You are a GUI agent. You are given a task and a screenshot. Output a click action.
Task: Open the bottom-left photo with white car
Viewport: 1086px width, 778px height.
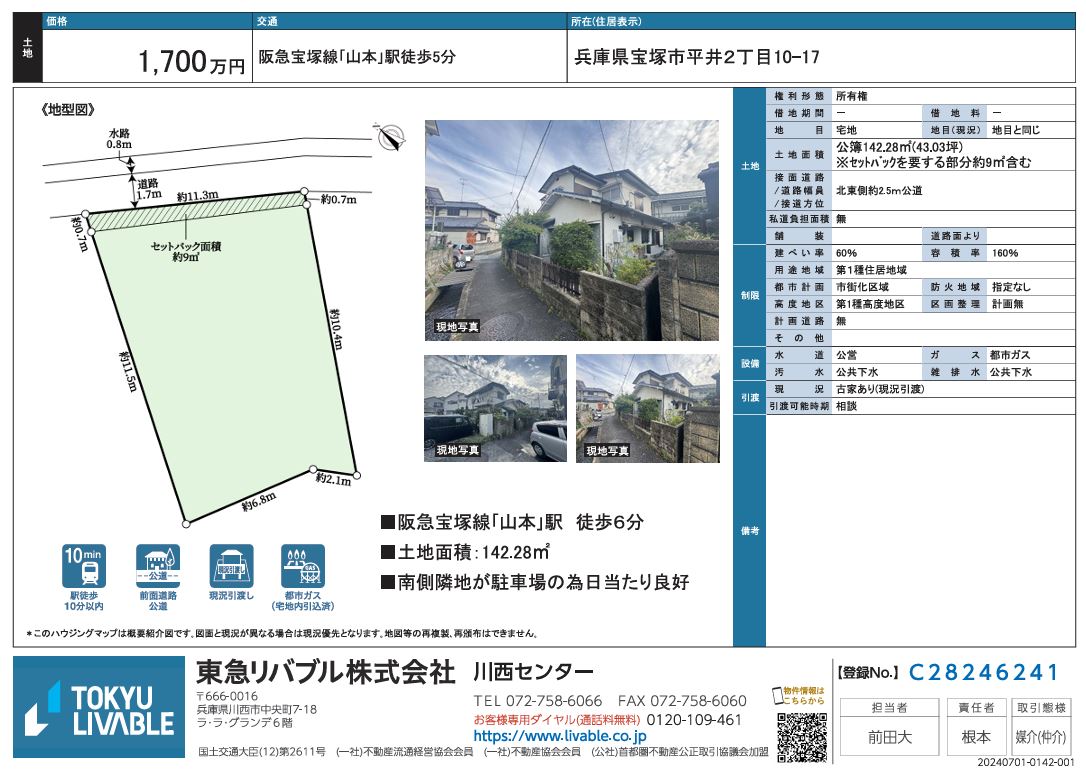(495, 407)
